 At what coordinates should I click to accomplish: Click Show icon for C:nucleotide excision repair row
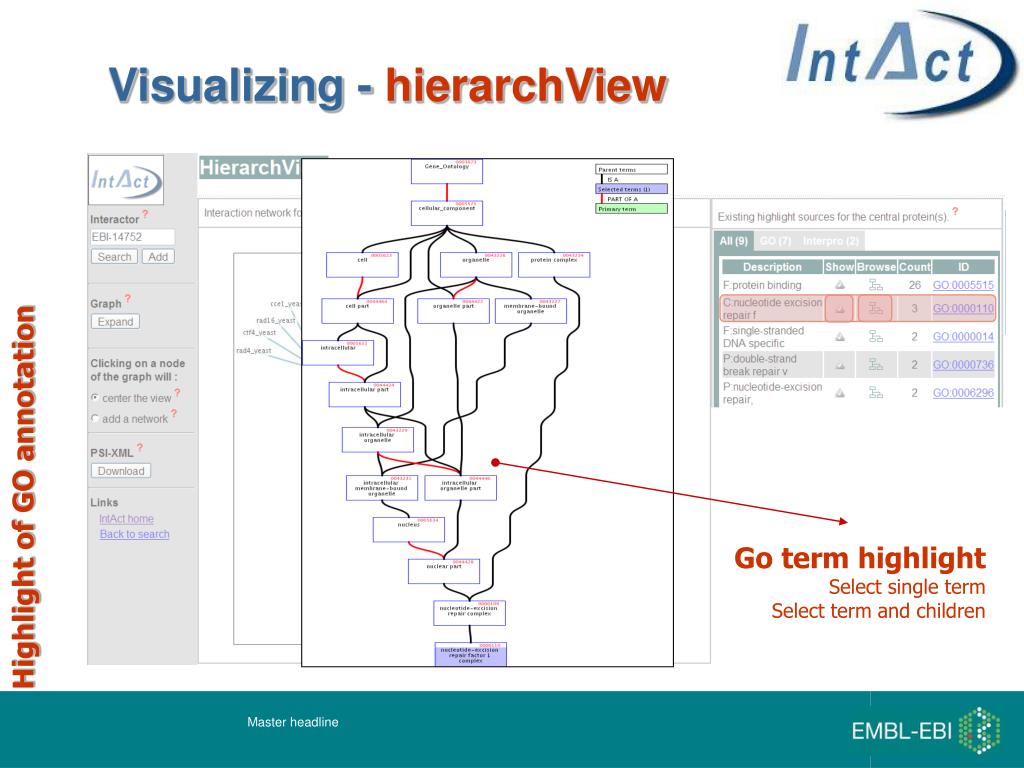tap(839, 308)
